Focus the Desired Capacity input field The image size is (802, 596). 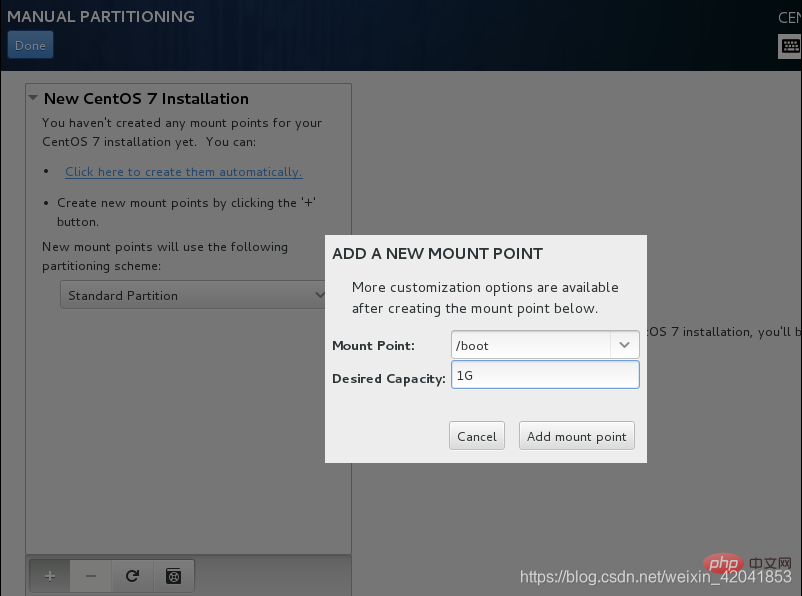pyautogui.click(x=545, y=375)
